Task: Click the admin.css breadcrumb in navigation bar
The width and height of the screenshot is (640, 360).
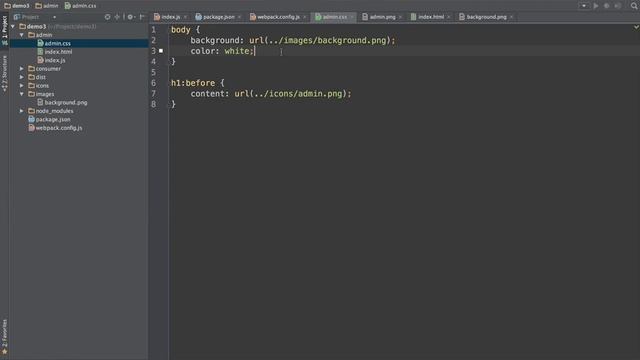Action: pos(80,6)
